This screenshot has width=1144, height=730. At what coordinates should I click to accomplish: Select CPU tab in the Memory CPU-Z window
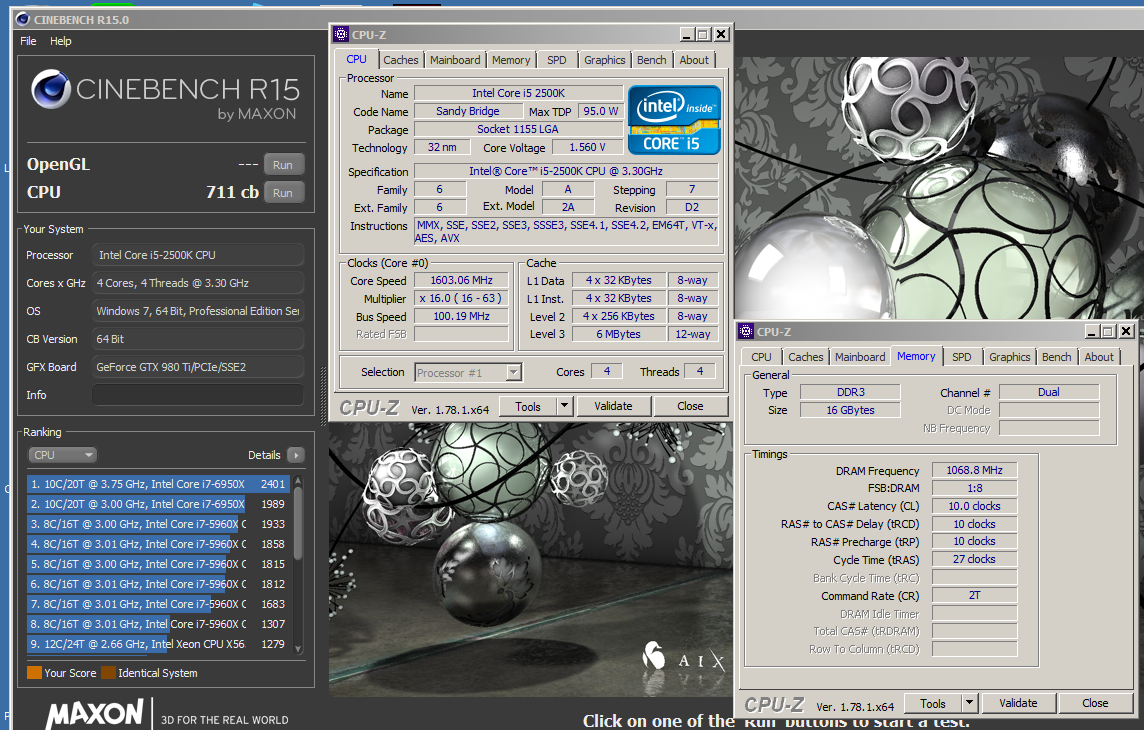(x=761, y=357)
